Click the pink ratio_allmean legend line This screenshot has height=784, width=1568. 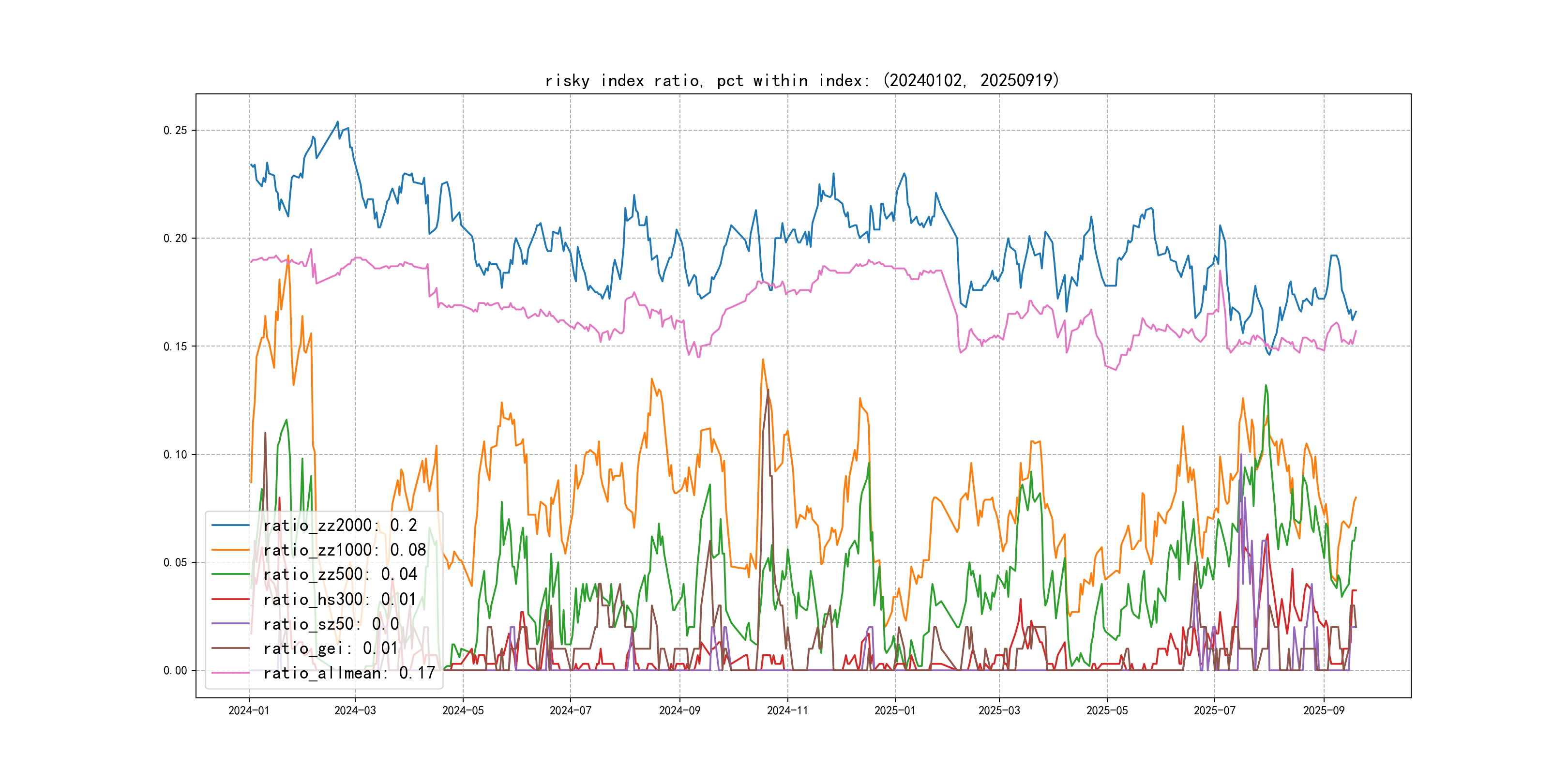point(230,673)
